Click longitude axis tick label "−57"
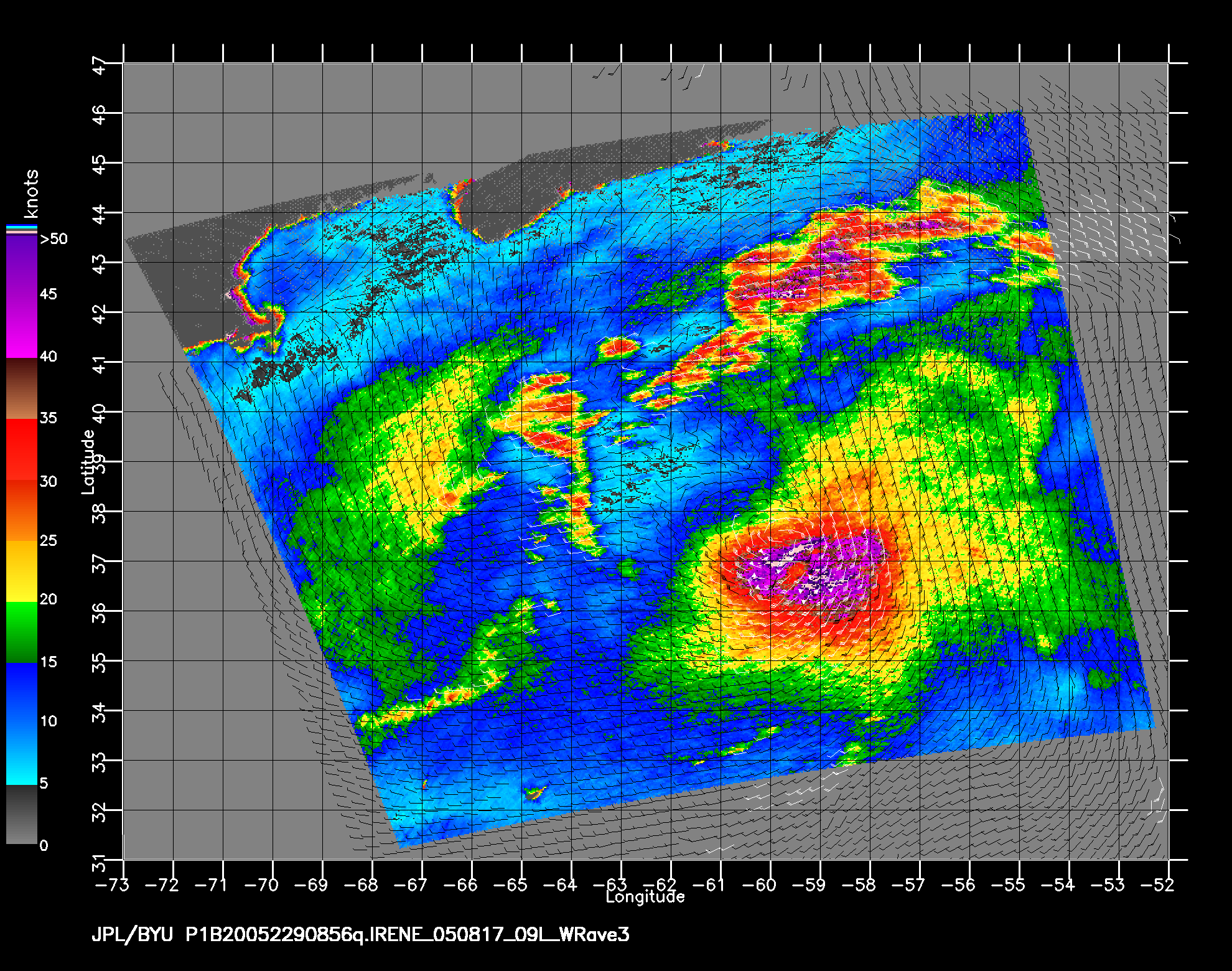This screenshot has height=971, width=1232. 908,884
